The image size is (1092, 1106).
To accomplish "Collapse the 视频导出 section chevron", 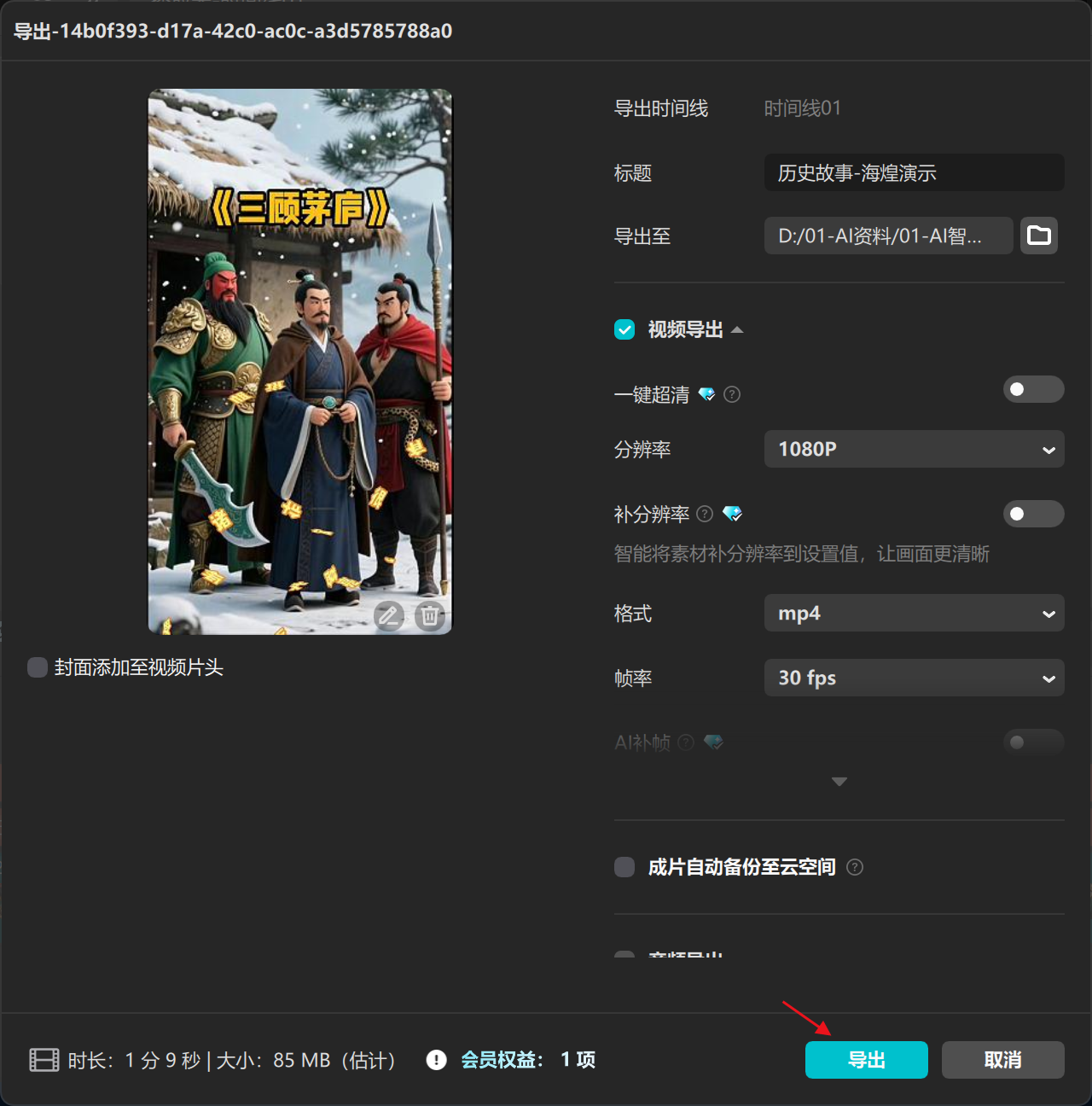I will click(738, 329).
